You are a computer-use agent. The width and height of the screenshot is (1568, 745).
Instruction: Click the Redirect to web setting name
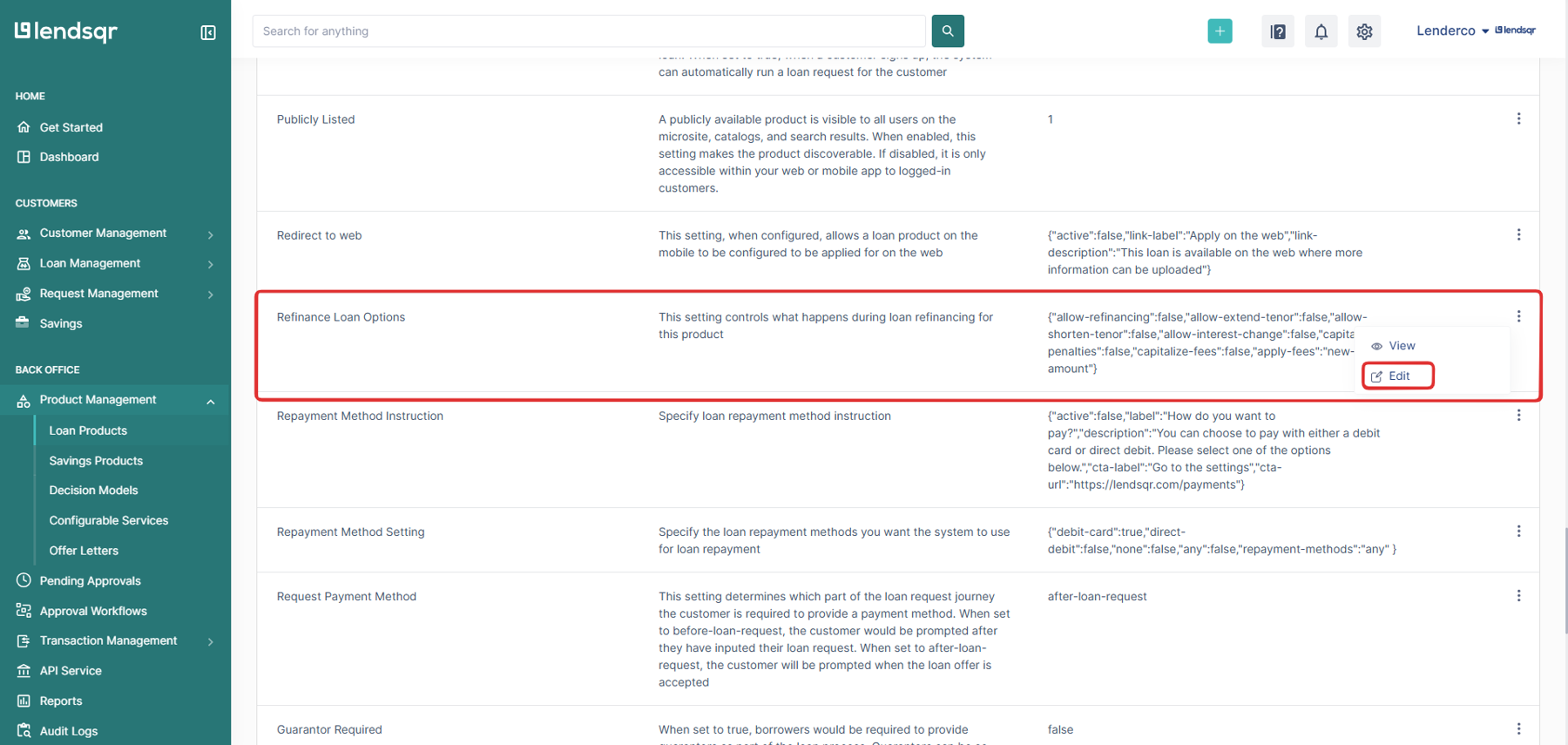coord(319,235)
